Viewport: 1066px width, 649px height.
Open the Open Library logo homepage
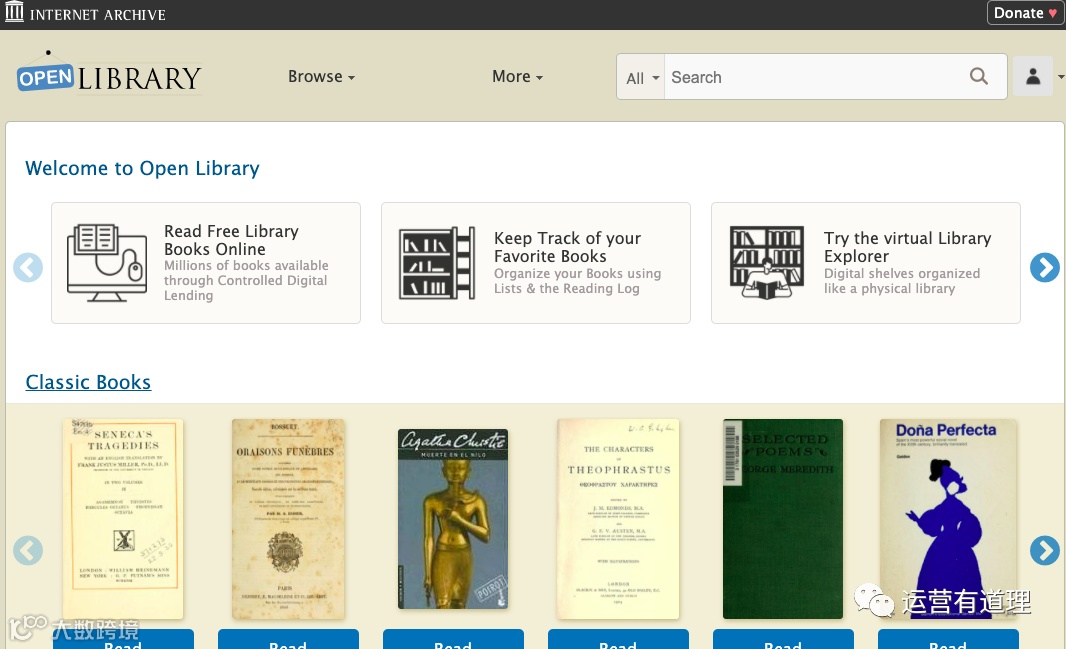point(109,74)
